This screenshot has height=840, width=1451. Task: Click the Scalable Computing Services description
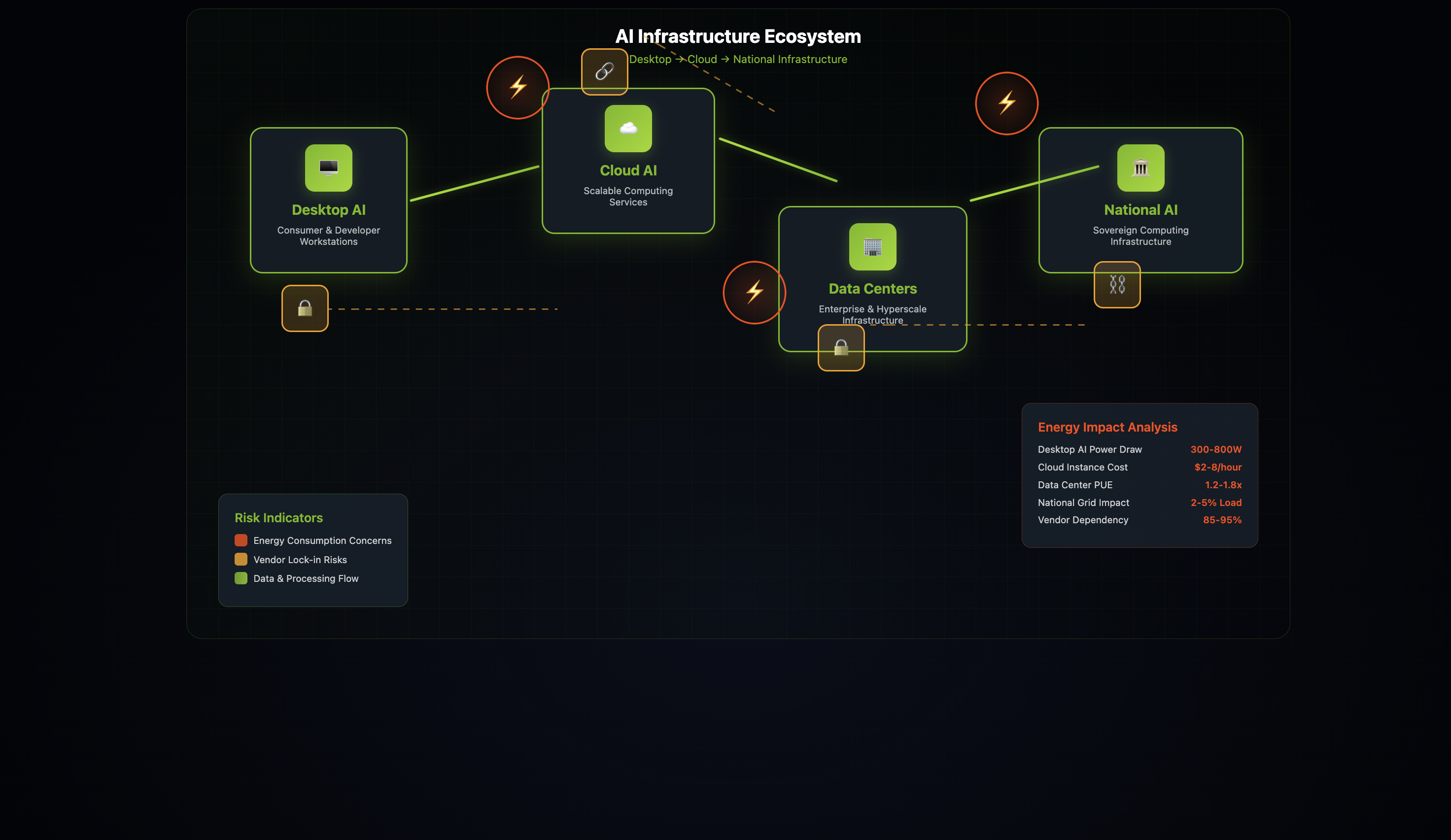[x=628, y=196]
